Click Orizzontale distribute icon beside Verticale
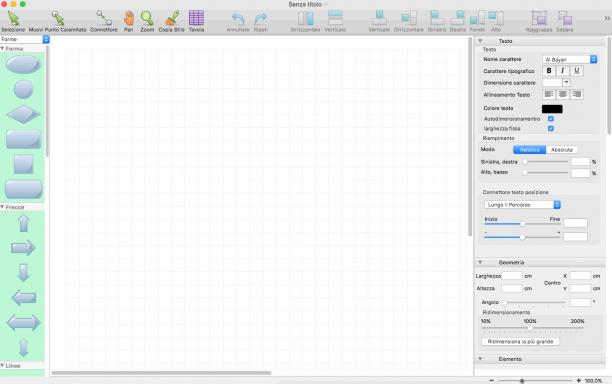Screen dimensions: 612x384 tap(305, 18)
